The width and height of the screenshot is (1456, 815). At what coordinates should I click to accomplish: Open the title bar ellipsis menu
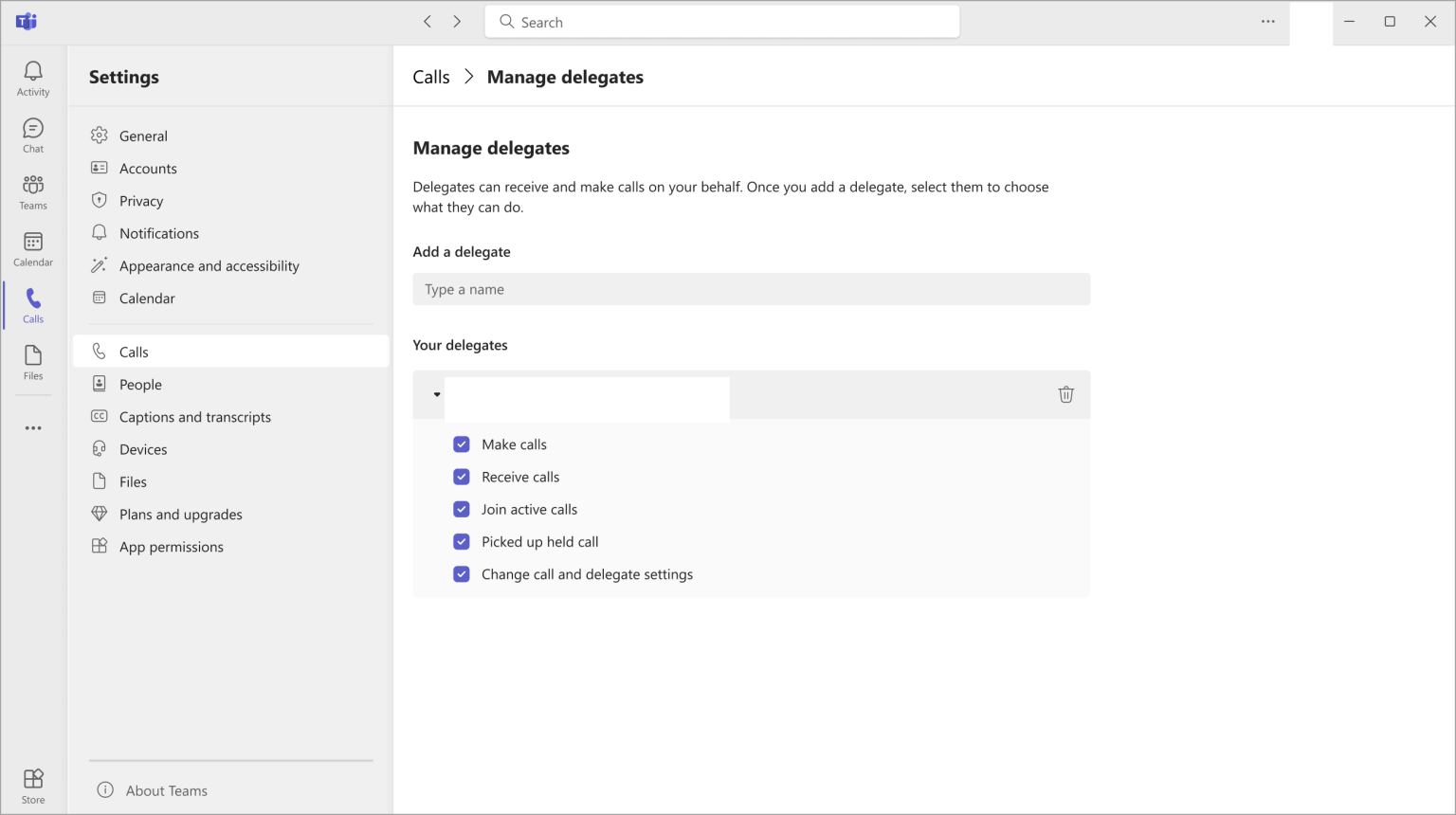click(x=1267, y=21)
